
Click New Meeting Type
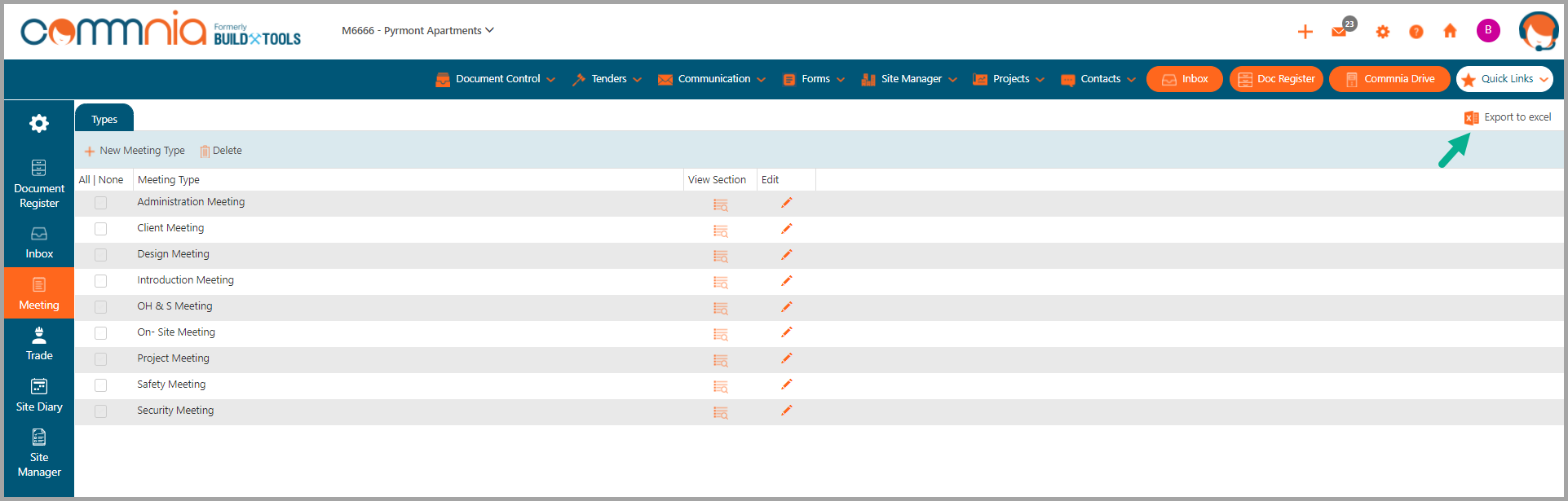(135, 151)
